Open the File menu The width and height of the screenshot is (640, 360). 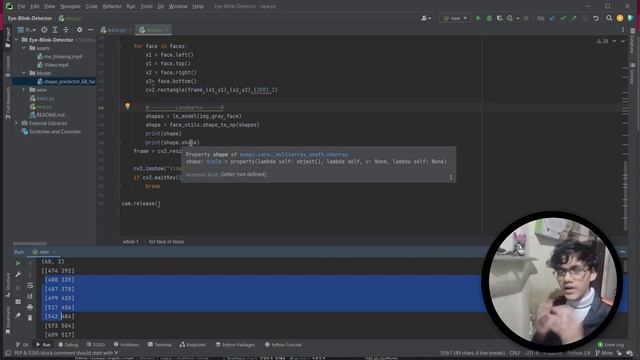click(x=21, y=7)
